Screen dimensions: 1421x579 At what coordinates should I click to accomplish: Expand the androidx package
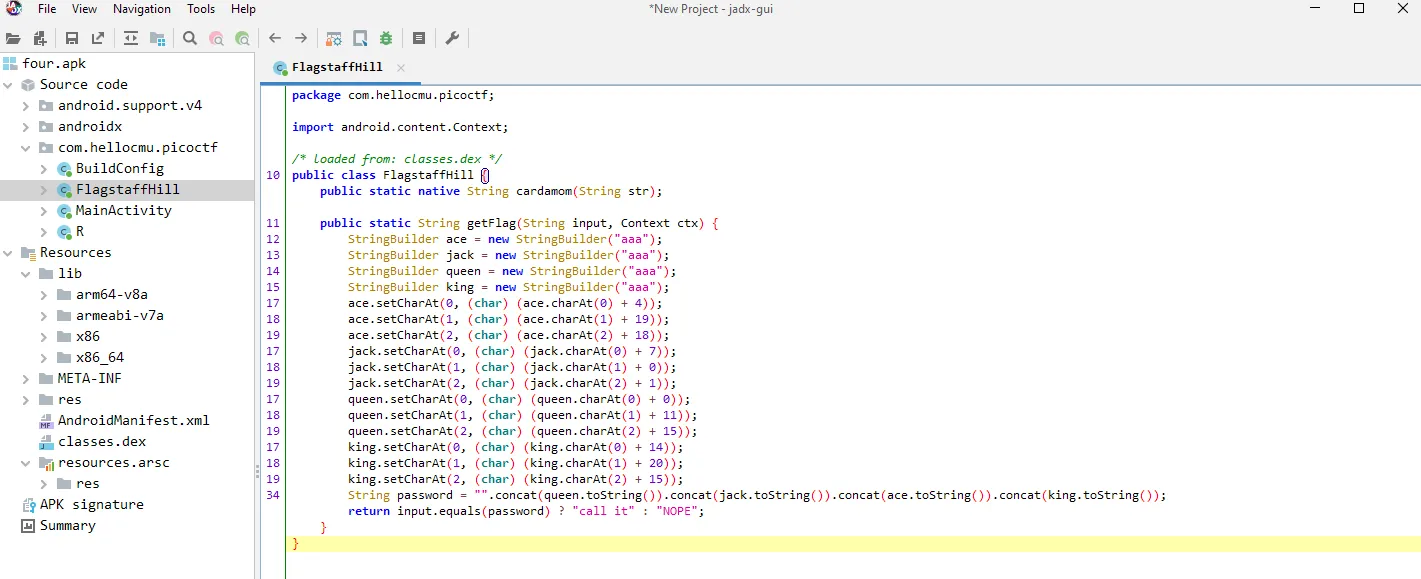pos(27,127)
